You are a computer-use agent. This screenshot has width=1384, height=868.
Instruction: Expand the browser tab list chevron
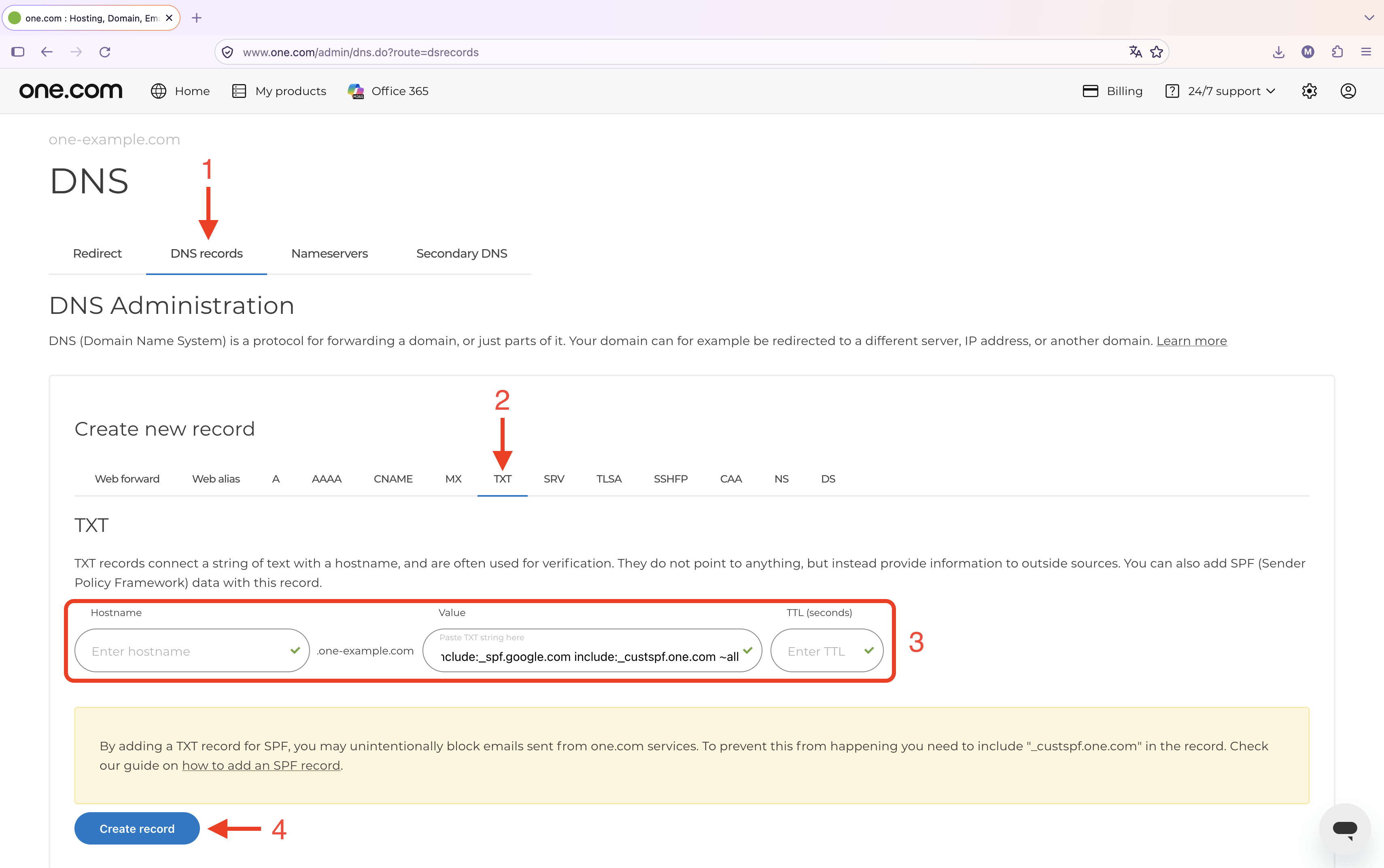[1370, 18]
